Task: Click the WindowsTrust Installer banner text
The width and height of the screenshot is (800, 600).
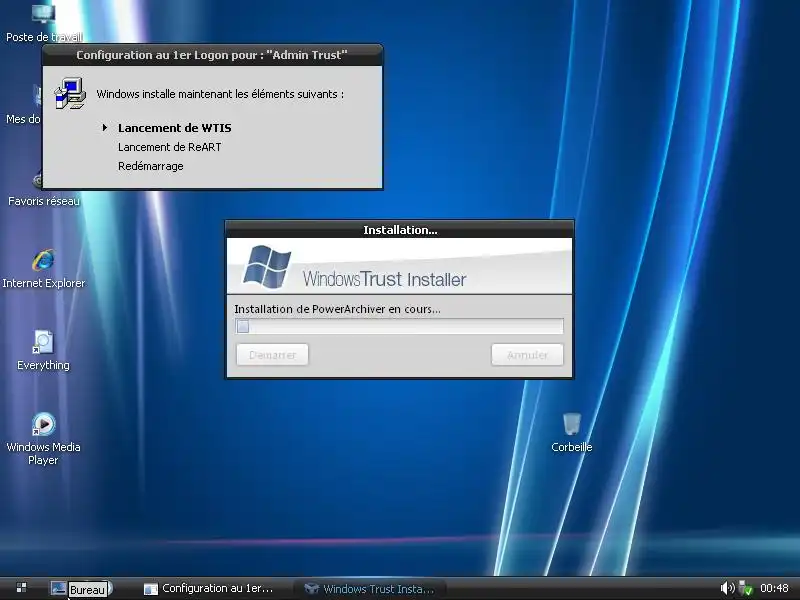Action: (384, 279)
